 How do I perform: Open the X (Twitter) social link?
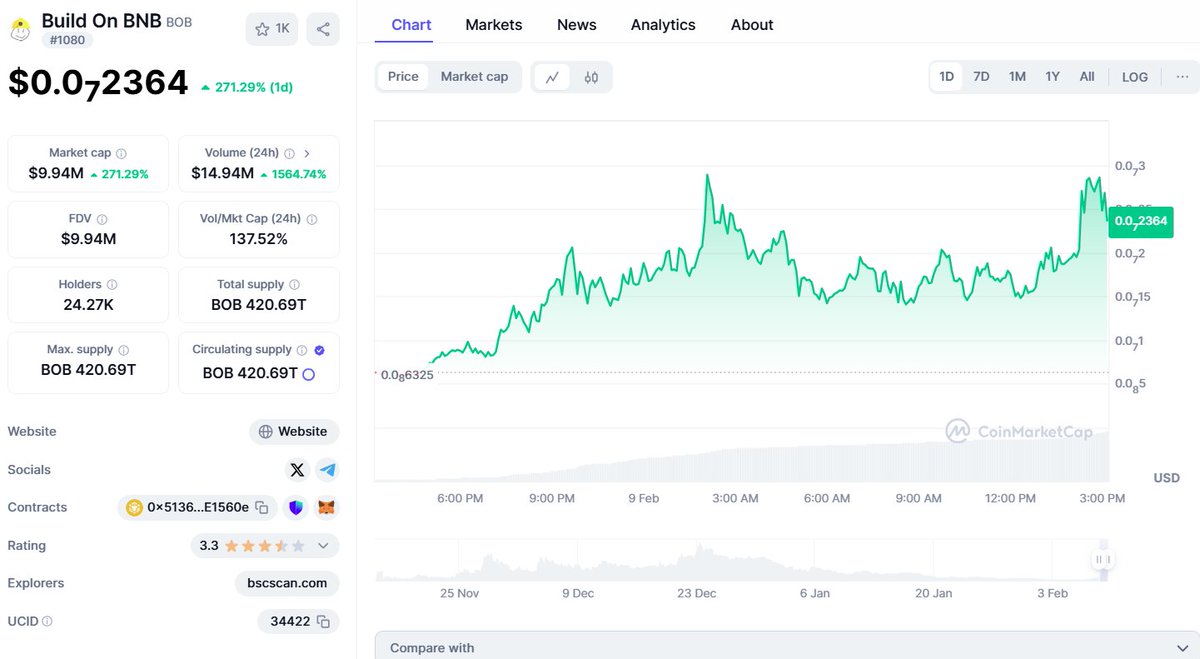pyautogui.click(x=297, y=470)
